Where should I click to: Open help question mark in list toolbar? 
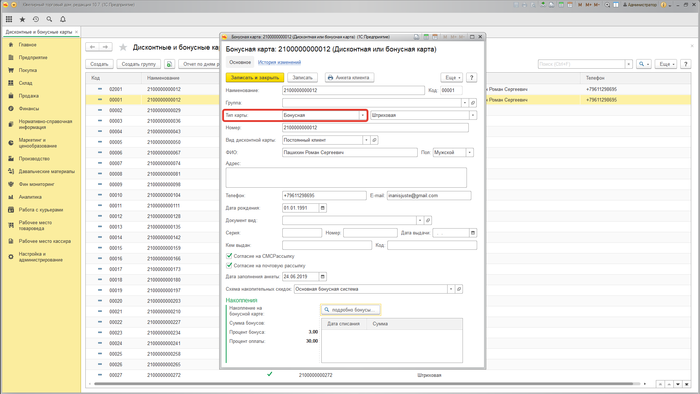(686, 64)
